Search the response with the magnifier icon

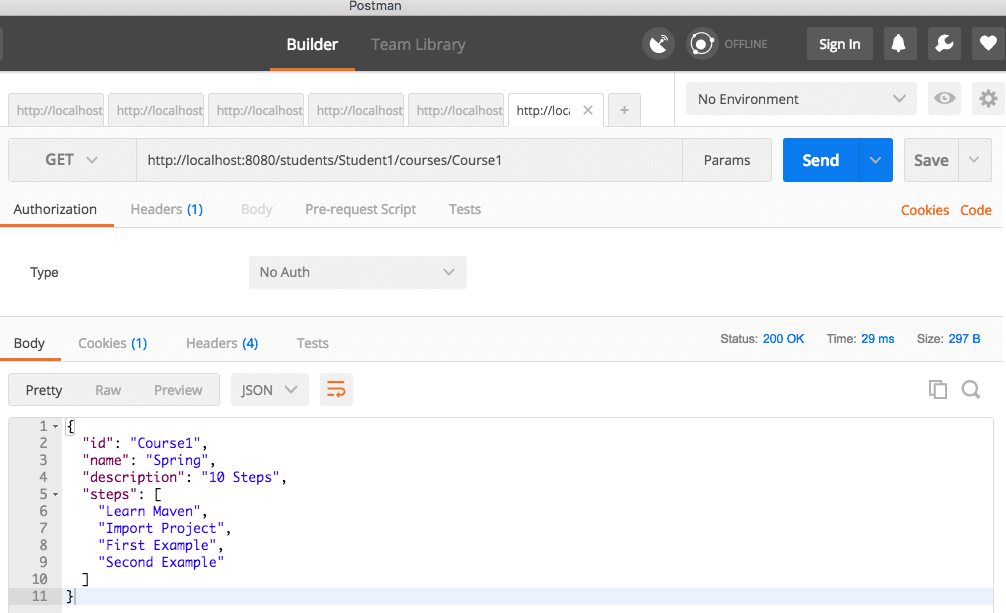click(971, 389)
